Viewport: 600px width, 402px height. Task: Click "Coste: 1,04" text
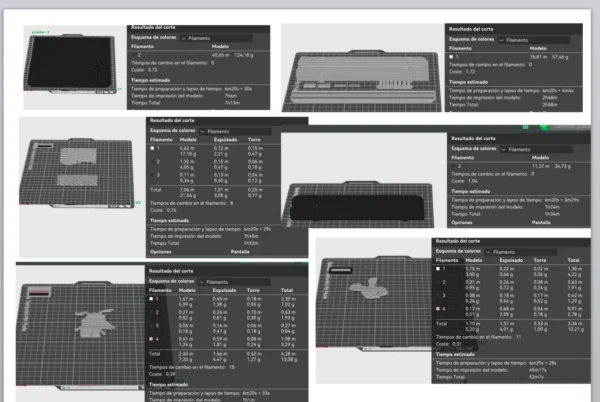click(x=465, y=181)
